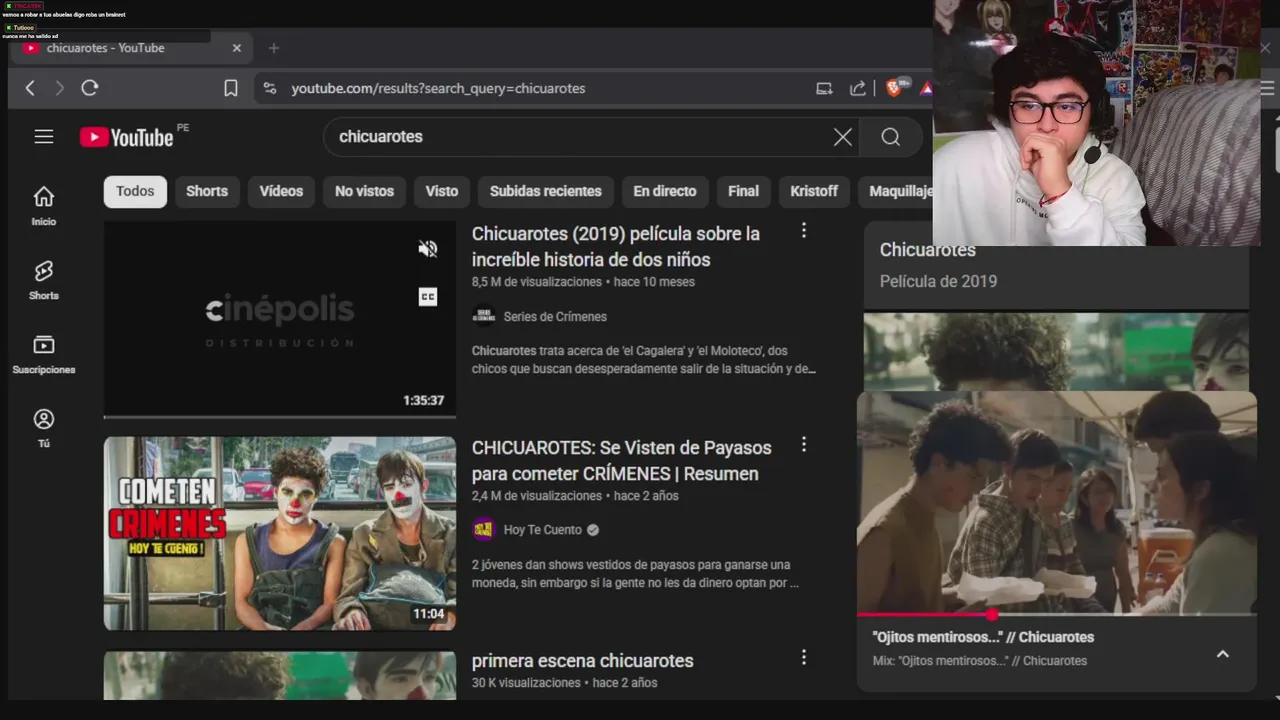Screen dimensions: 1280x720
Task: Open Shorts in the left sidebar
Action: [44, 280]
